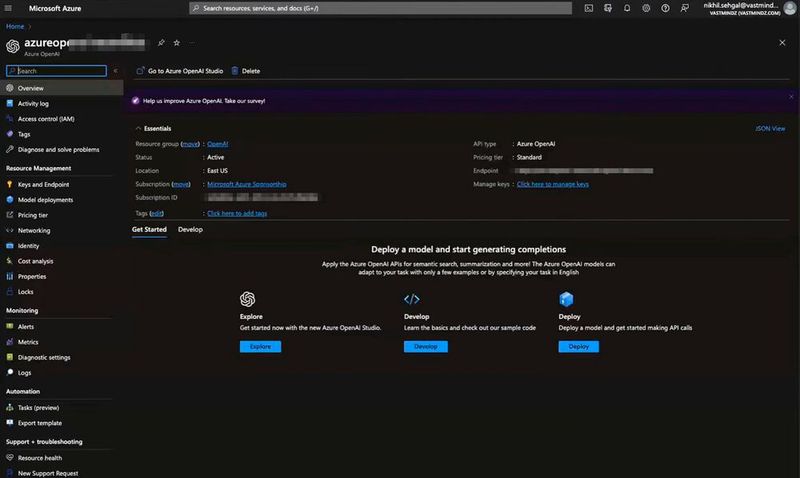
Task: Click edit link next to Tags
Action: tap(157, 213)
